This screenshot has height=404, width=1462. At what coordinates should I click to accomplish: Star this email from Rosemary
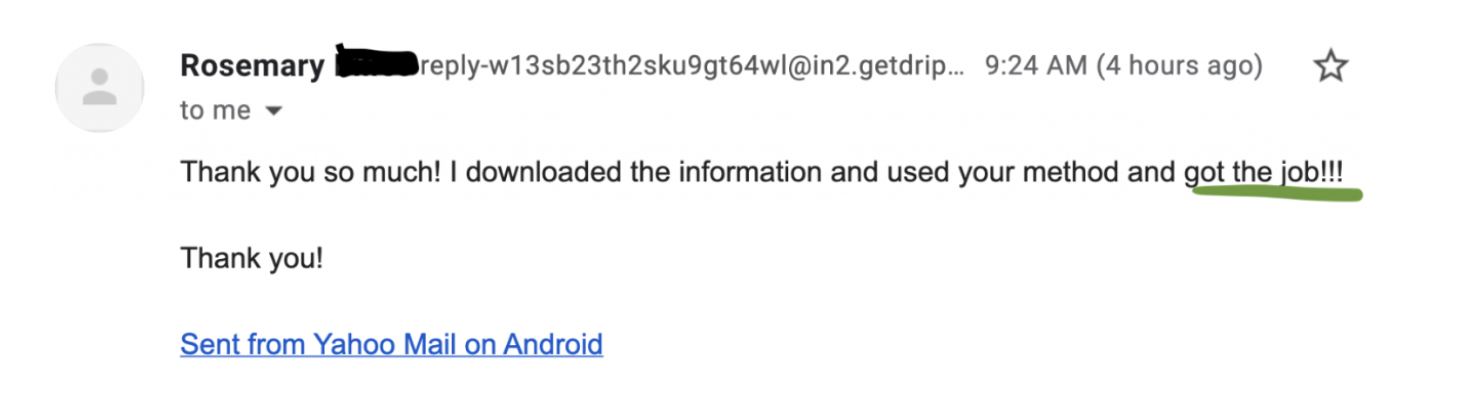[x=1330, y=67]
